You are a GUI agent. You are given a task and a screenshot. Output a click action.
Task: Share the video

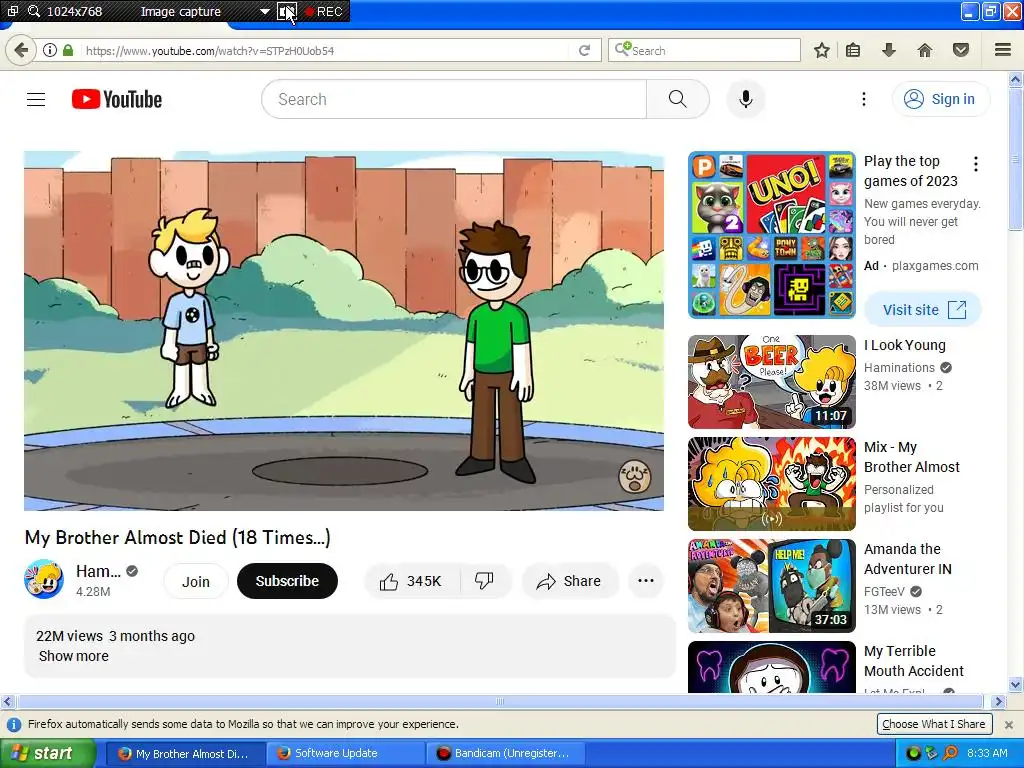click(x=569, y=581)
